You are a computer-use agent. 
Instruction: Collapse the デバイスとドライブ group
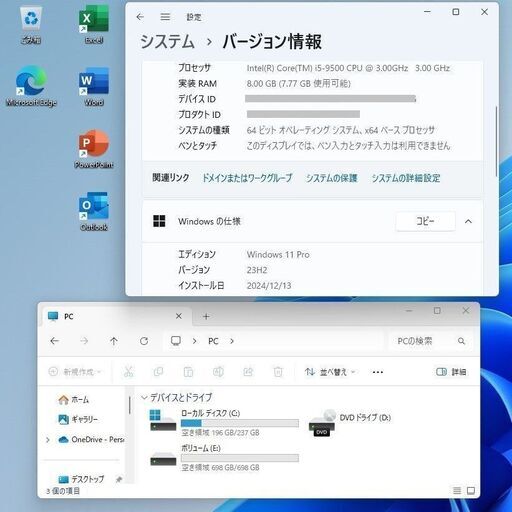click(144, 397)
